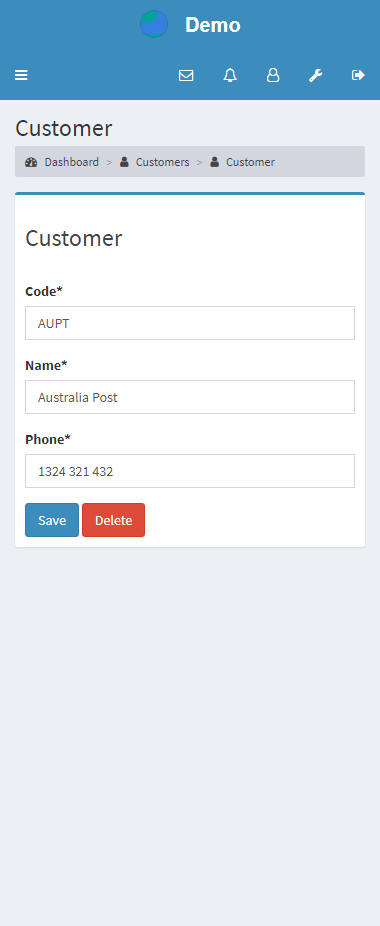Click the dashboard gauge icon in breadcrumb
Image resolution: width=380 pixels, height=926 pixels.
tap(31, 162)
